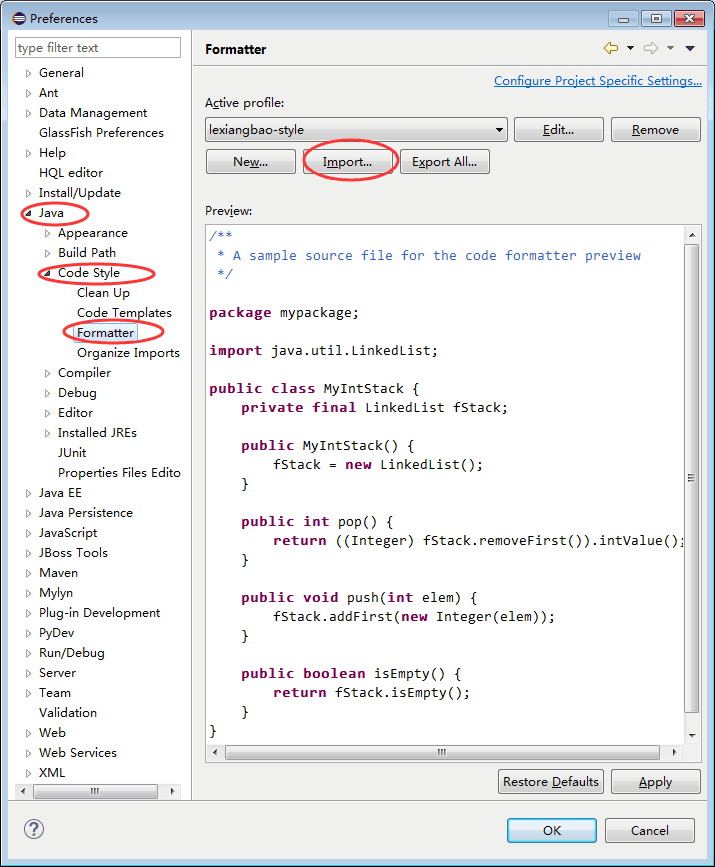Expand the Build Path node
Image resolution: width=715 pixels, height=867 pixels.
click(x=48, y=253)
